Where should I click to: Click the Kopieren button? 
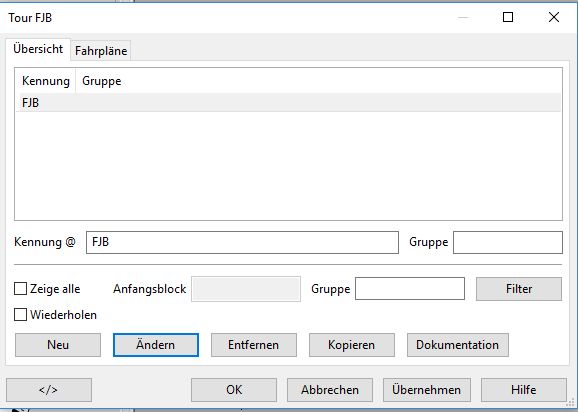tap(352, 345)
